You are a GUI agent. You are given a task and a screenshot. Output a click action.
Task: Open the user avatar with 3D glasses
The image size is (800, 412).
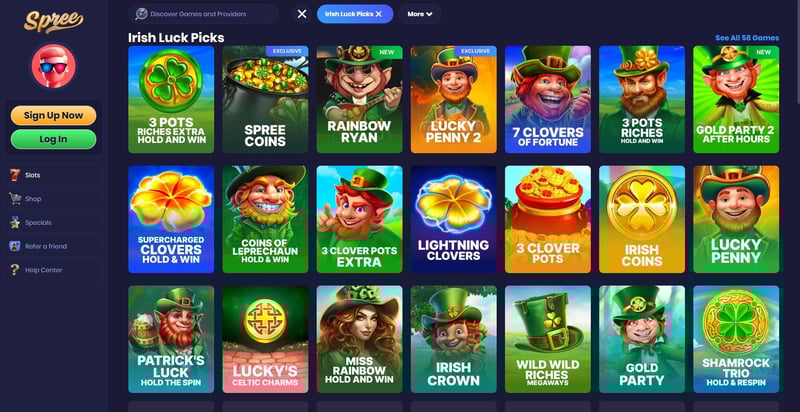(54, 66)
